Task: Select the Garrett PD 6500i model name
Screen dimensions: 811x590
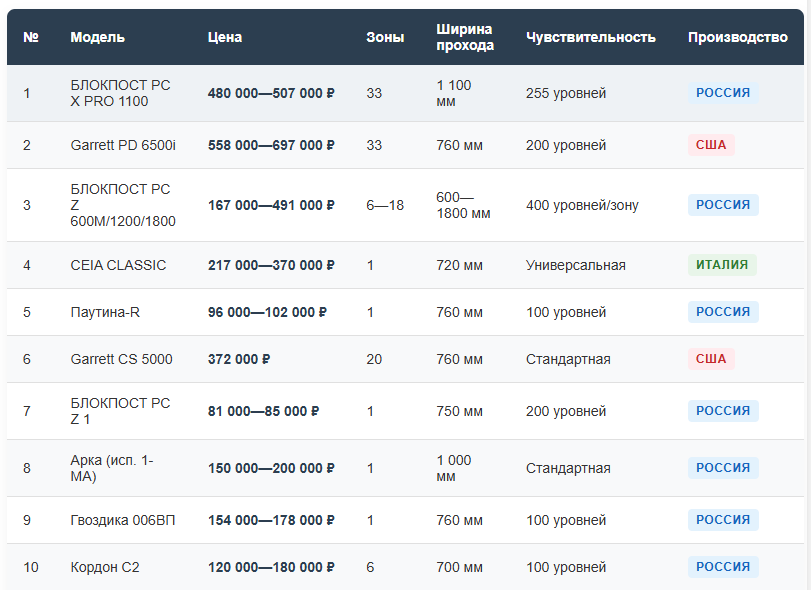Action: click(123, 145)
